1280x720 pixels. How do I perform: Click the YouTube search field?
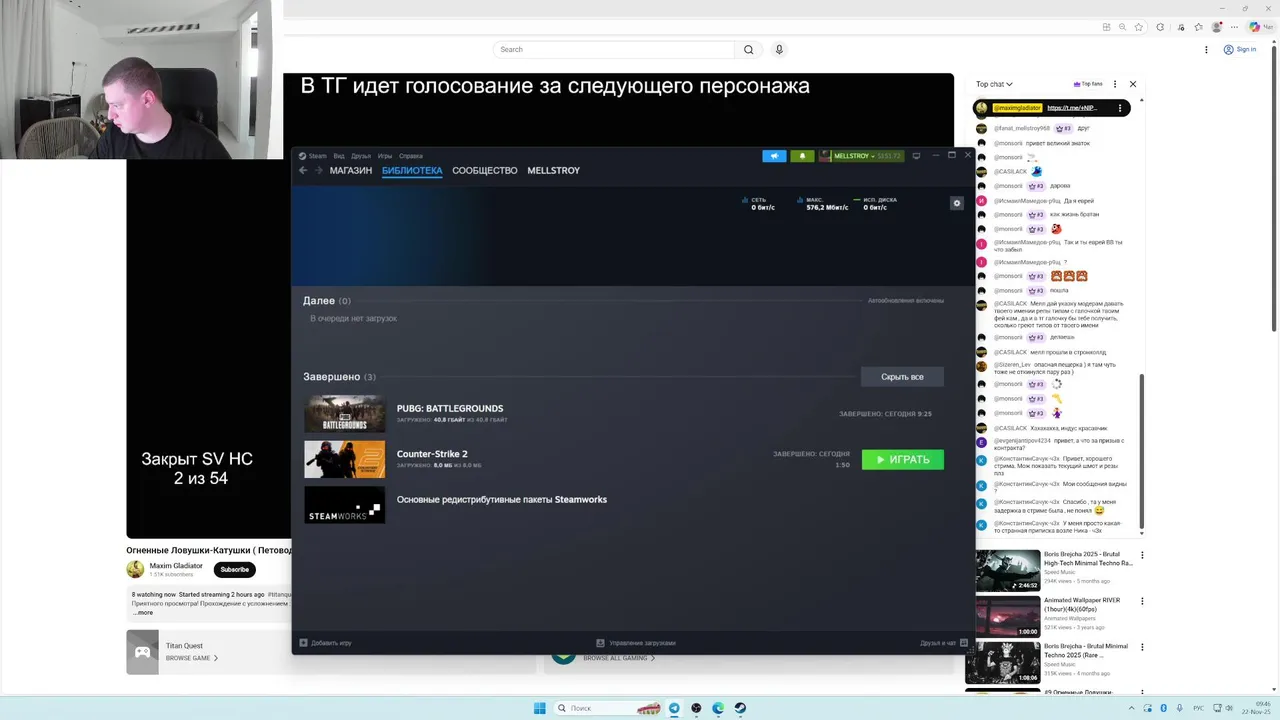[613, 49]
